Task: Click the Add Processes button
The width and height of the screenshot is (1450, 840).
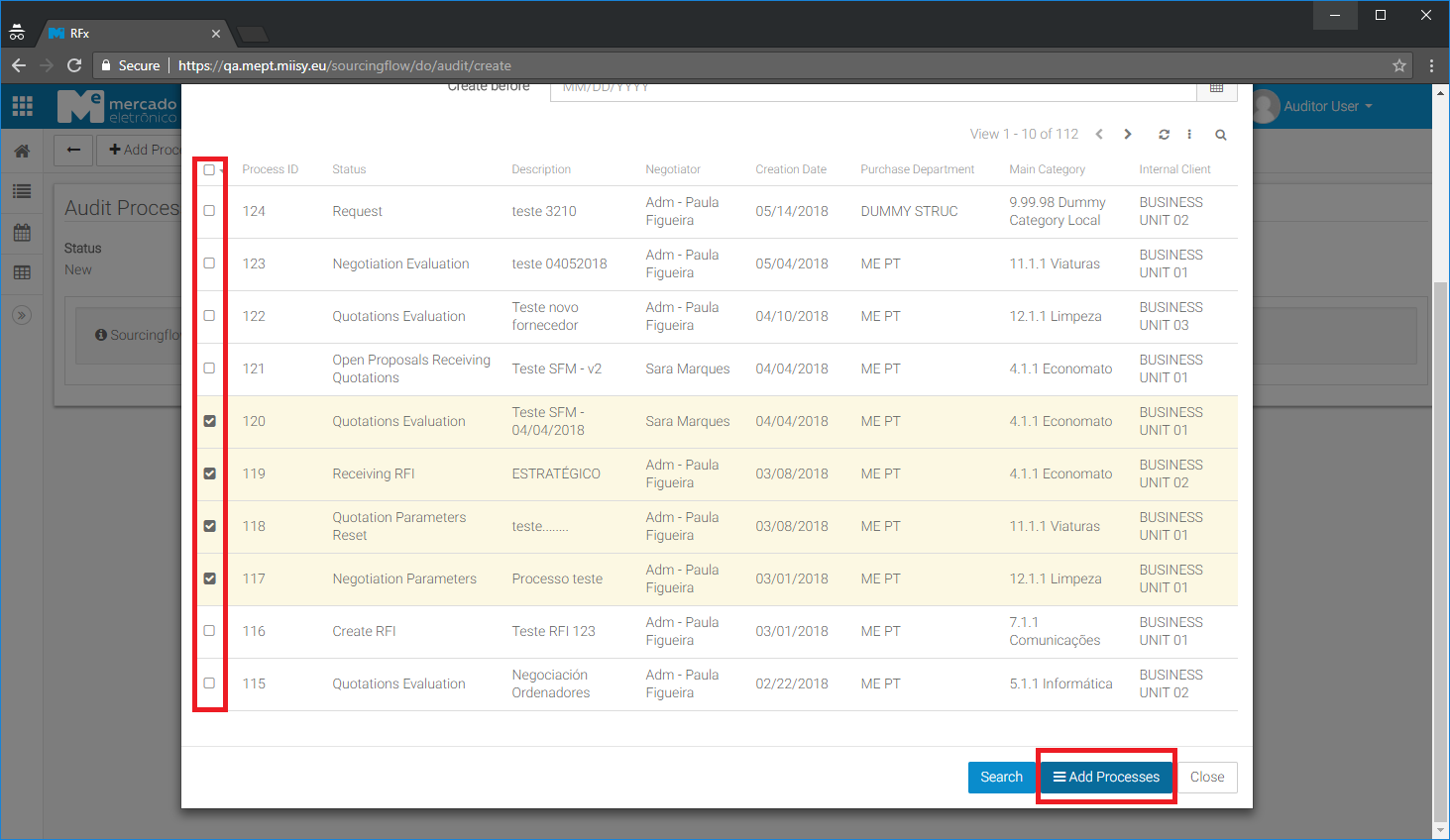Action: point(1106,777)
